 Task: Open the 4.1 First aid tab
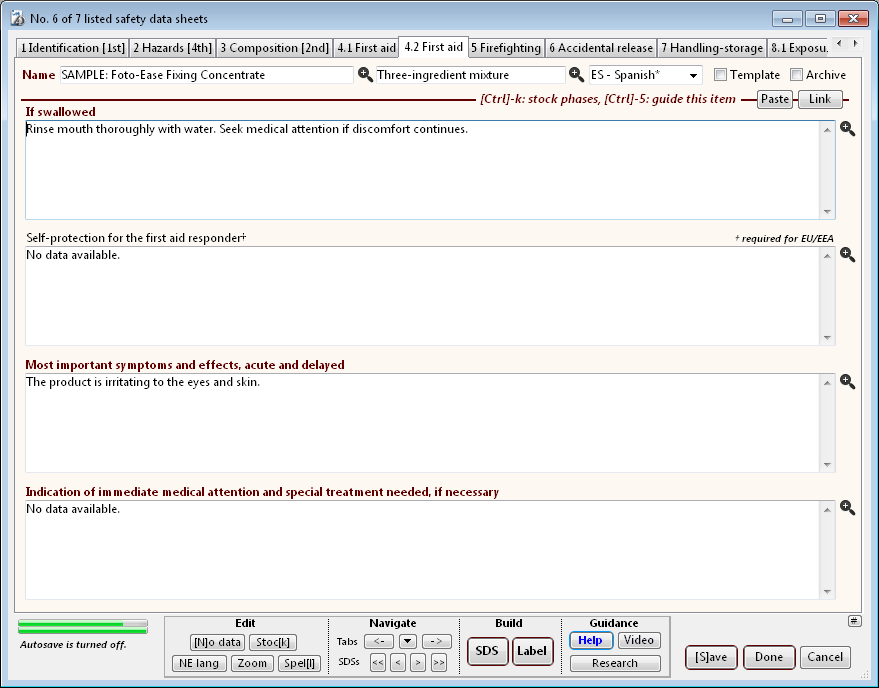tap(366, 48)
